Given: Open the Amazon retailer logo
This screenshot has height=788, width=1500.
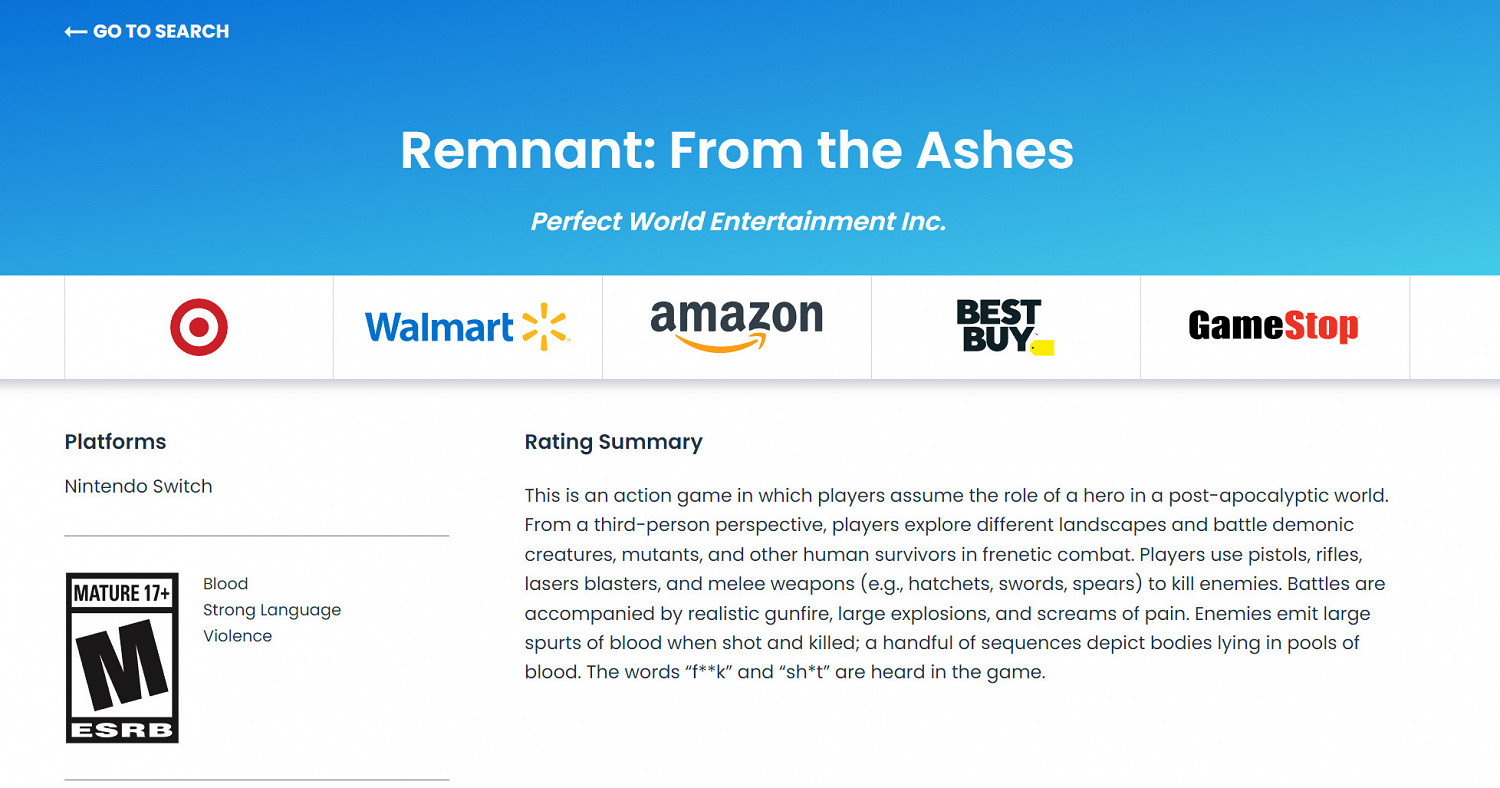Looking at the screenshot, I should (736, 326).
